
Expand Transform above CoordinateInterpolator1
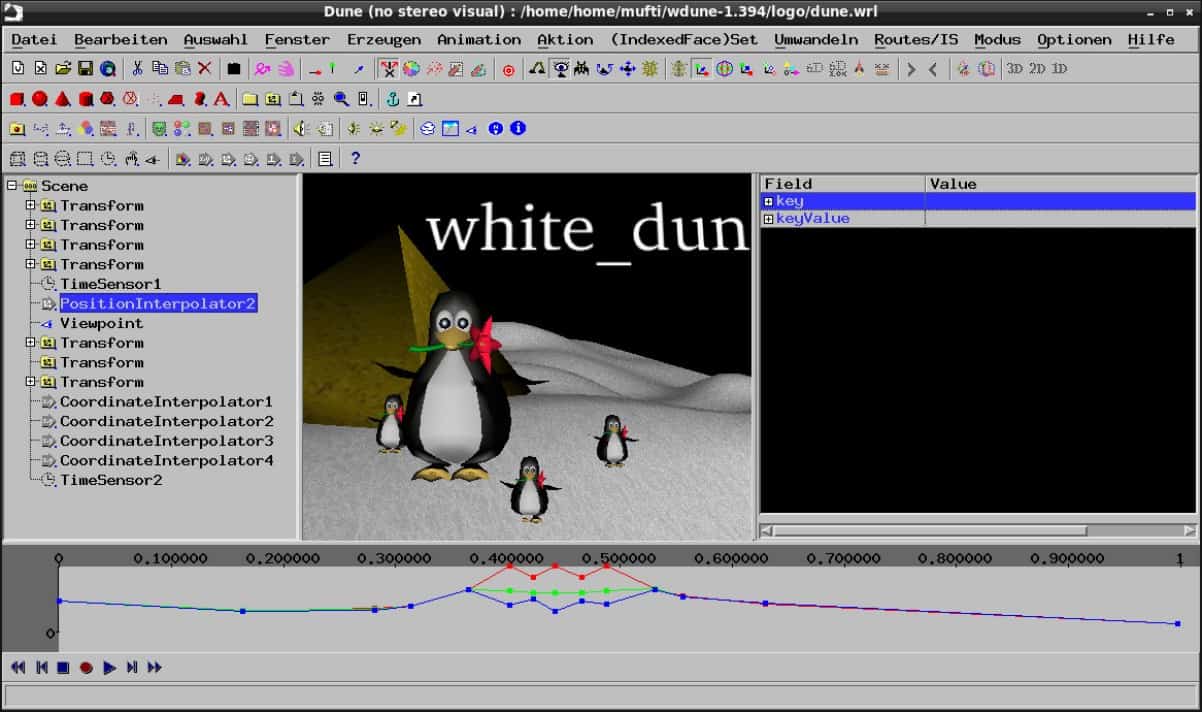(x=30, y=381)
